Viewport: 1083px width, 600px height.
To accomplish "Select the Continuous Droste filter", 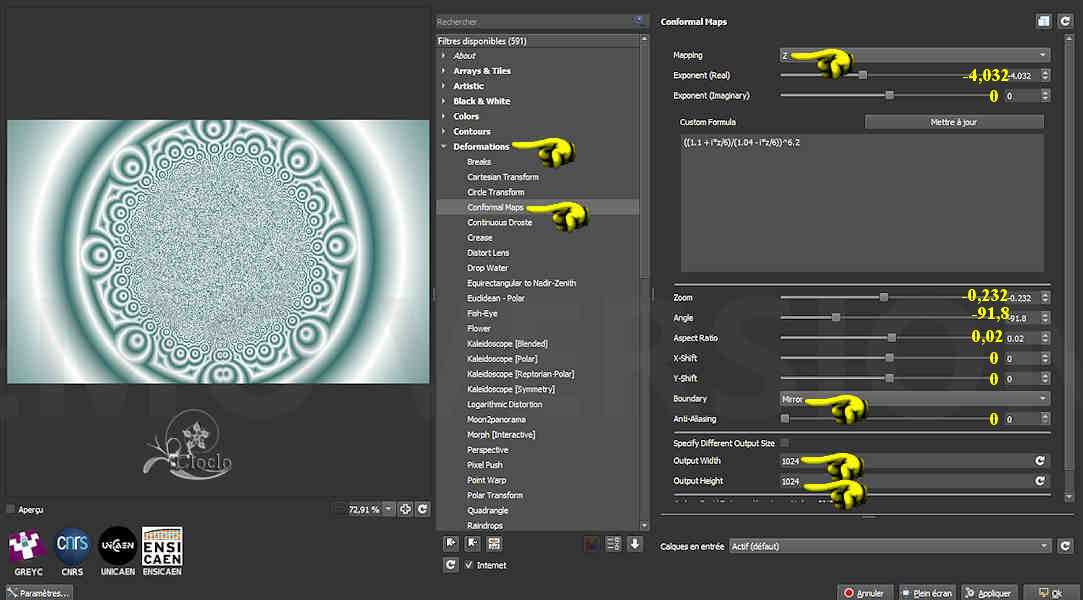I will (x=499, y=222).
